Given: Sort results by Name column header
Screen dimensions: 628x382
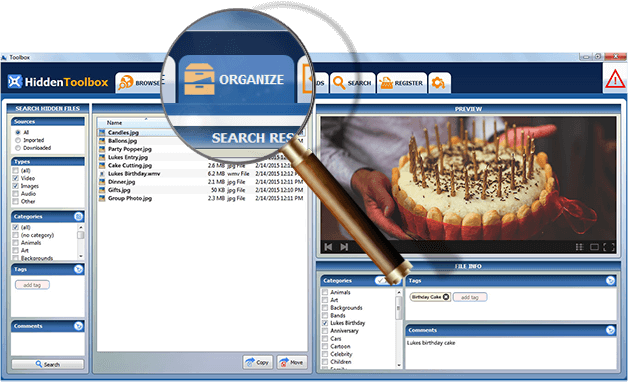Looking at the screenshot, I should click(x=115, y=123).
